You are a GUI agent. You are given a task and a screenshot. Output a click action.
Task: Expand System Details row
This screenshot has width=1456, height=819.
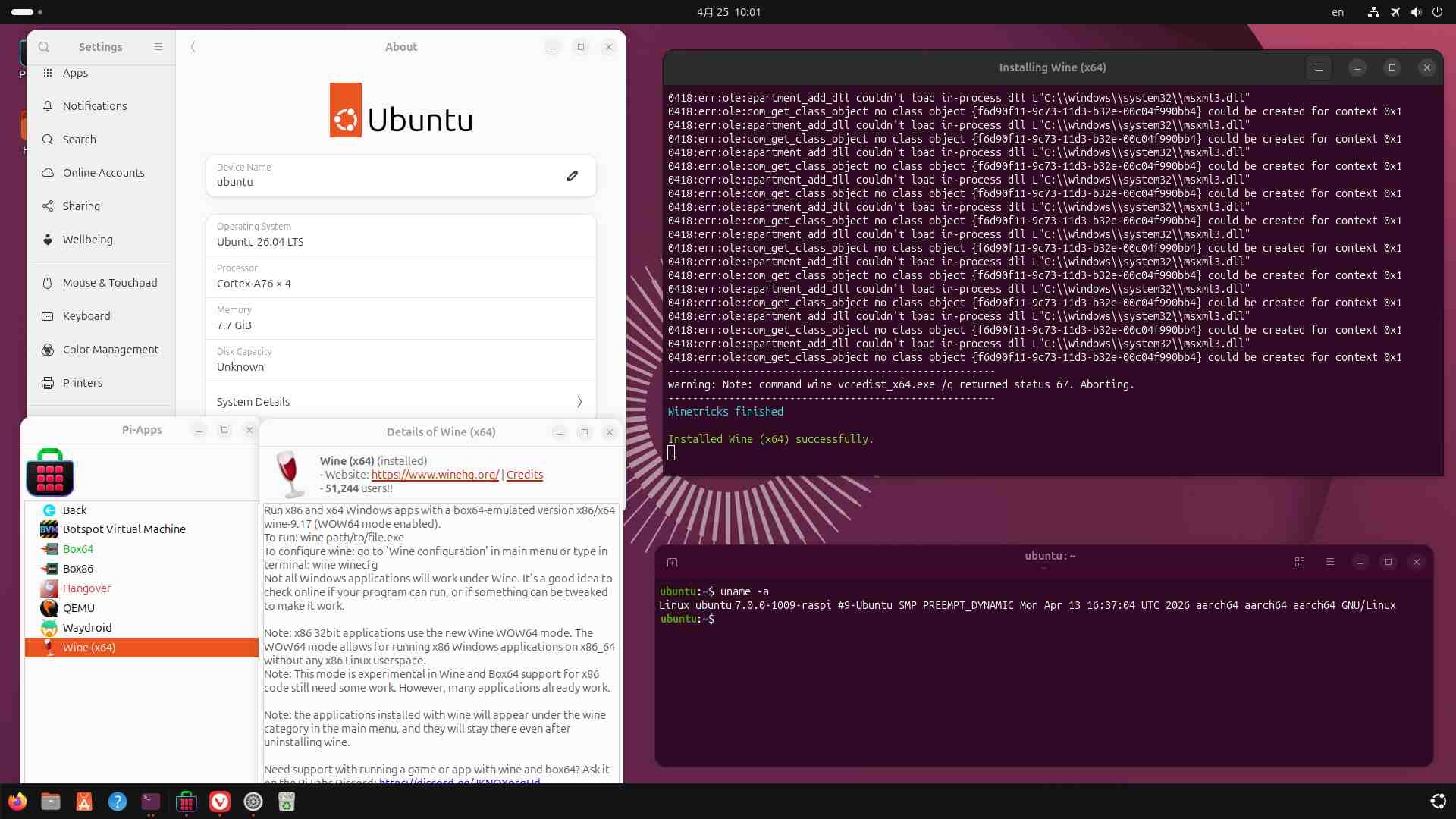(x=400, y=402)
